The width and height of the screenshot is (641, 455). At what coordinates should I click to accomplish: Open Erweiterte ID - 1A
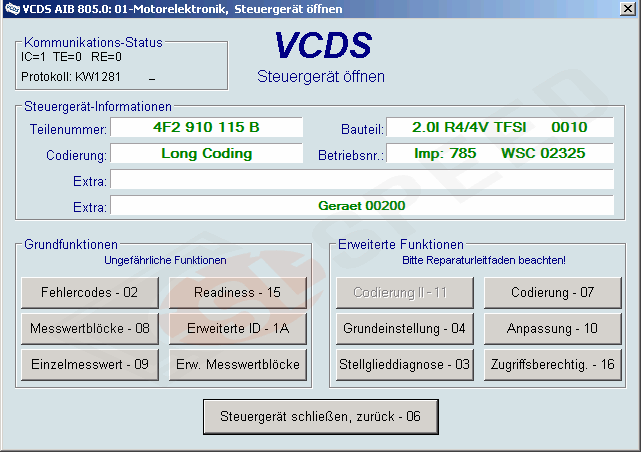point(238,329)
